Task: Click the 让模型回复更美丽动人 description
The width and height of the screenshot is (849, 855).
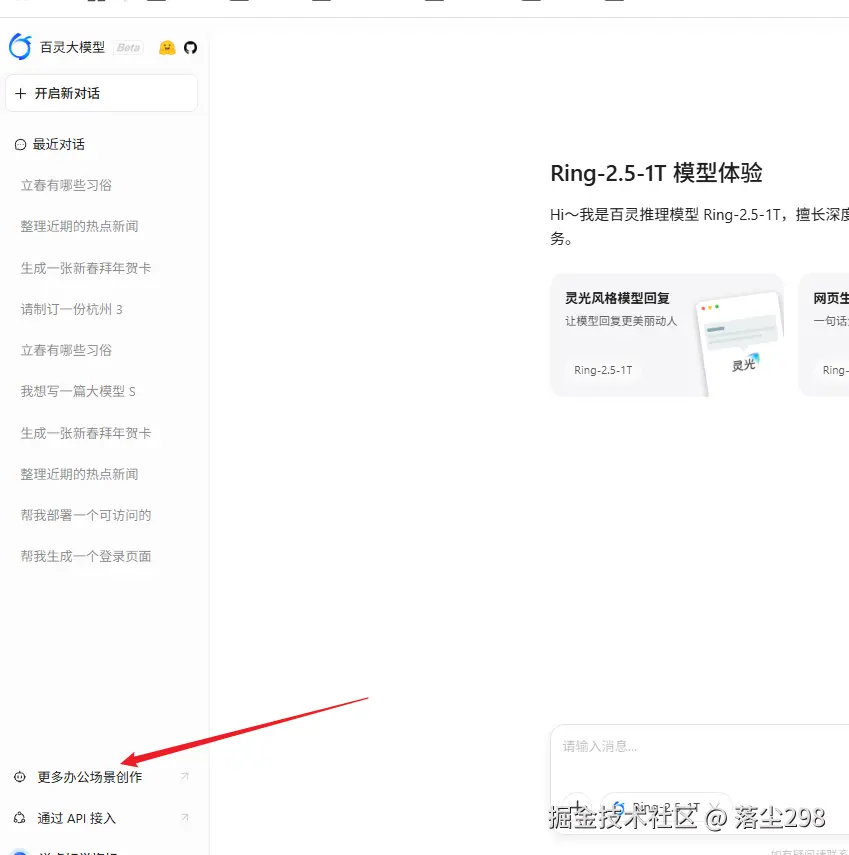Action: [x=621, y=321]
